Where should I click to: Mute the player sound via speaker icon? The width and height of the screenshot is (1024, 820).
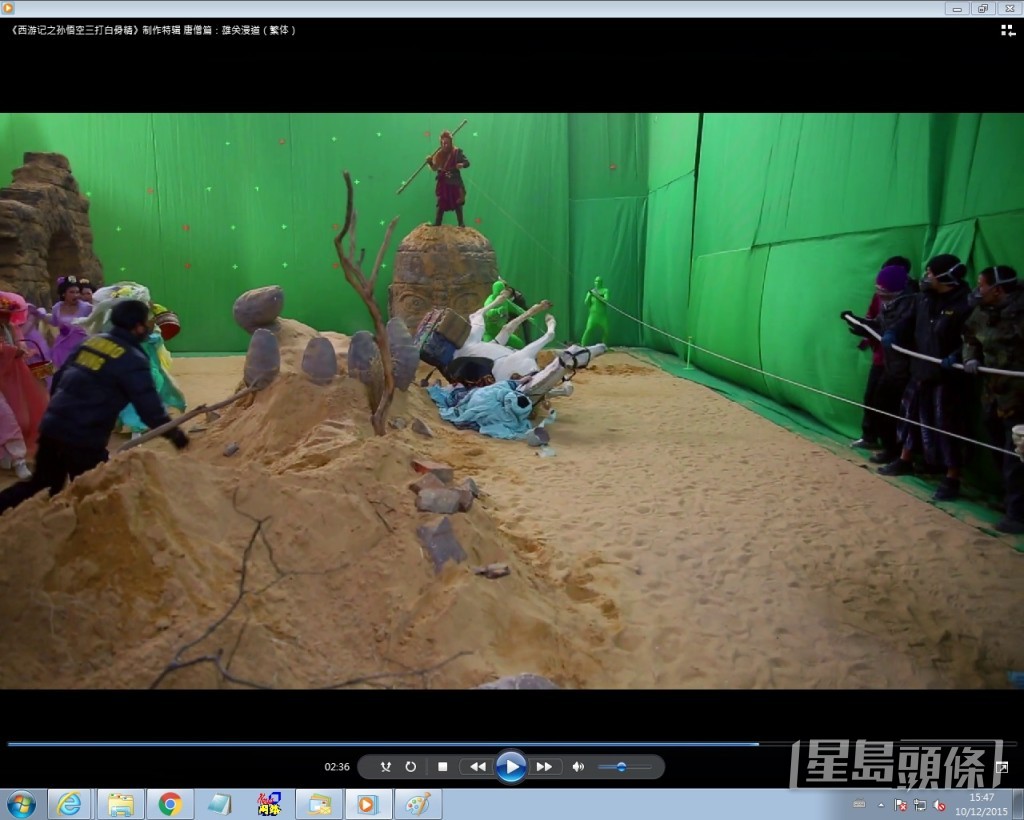tap(578, 766)
